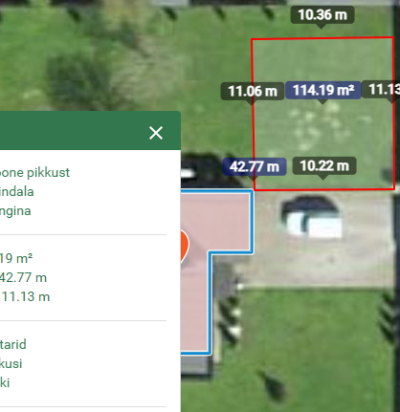Open the "kusi" green link
The height and width of the screenshot is (412, 400).
[11, 364]
